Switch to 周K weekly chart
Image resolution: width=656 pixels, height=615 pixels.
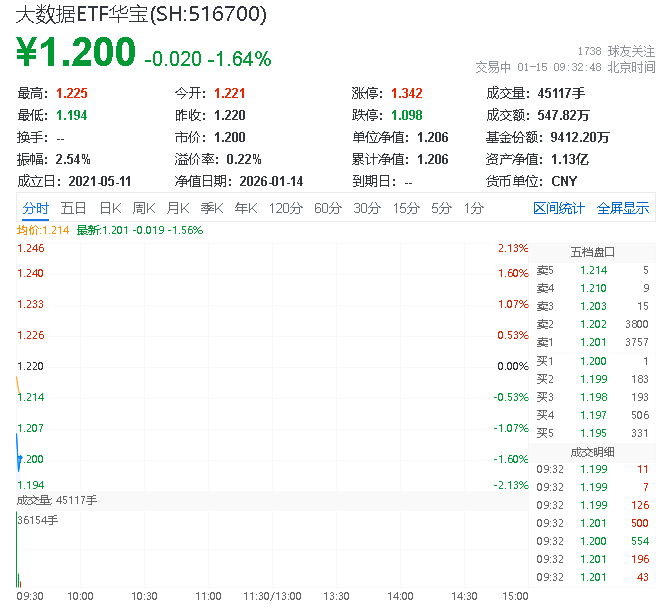[x=144, y=208]
